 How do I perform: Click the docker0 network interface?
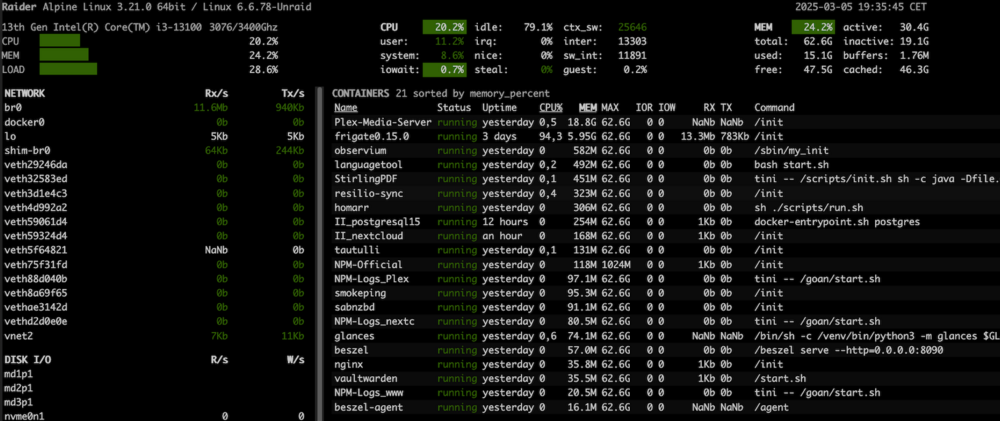click(24, 122)
